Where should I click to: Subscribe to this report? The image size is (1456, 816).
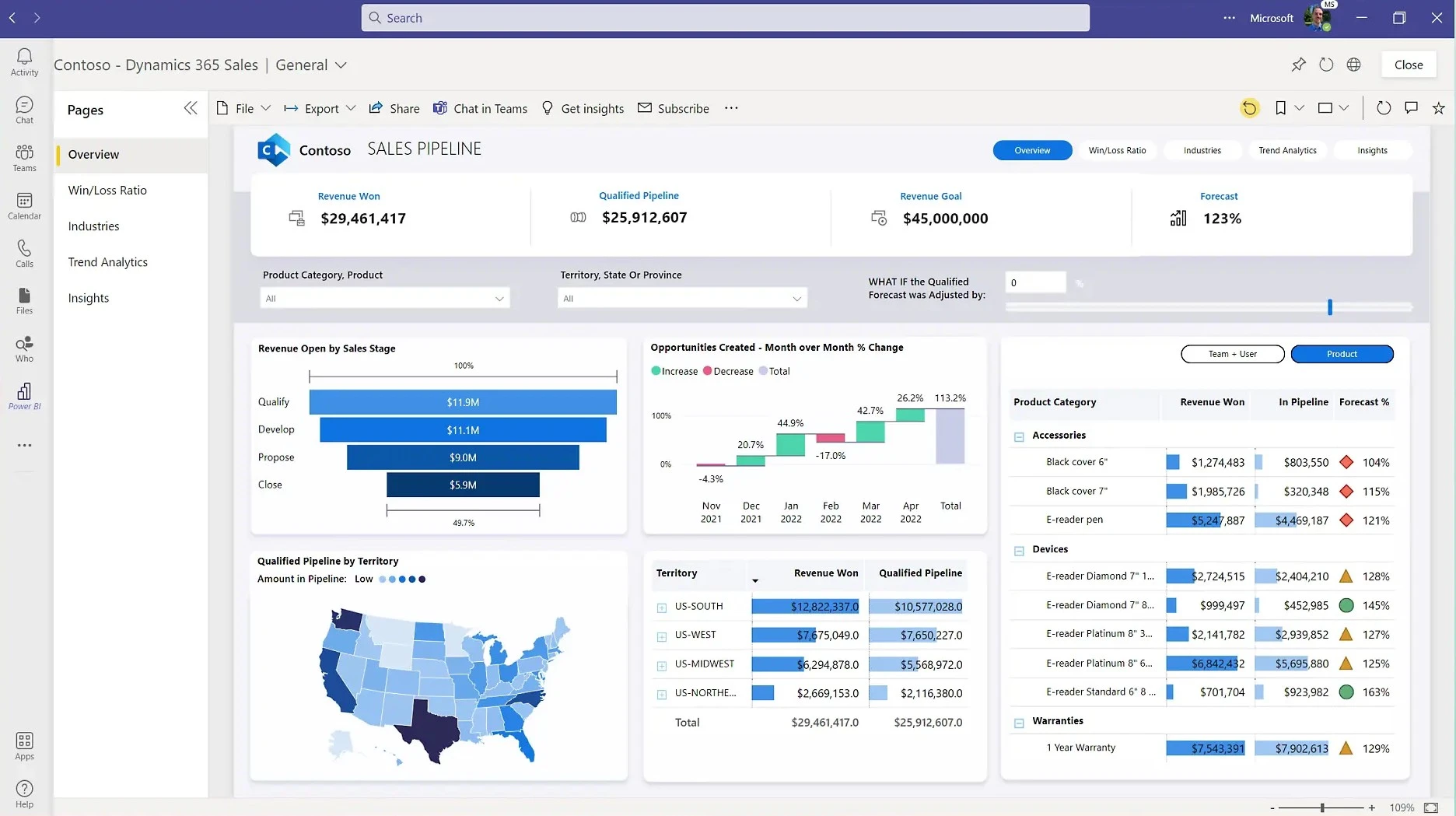pyautogui.click(x=674, y=108)
